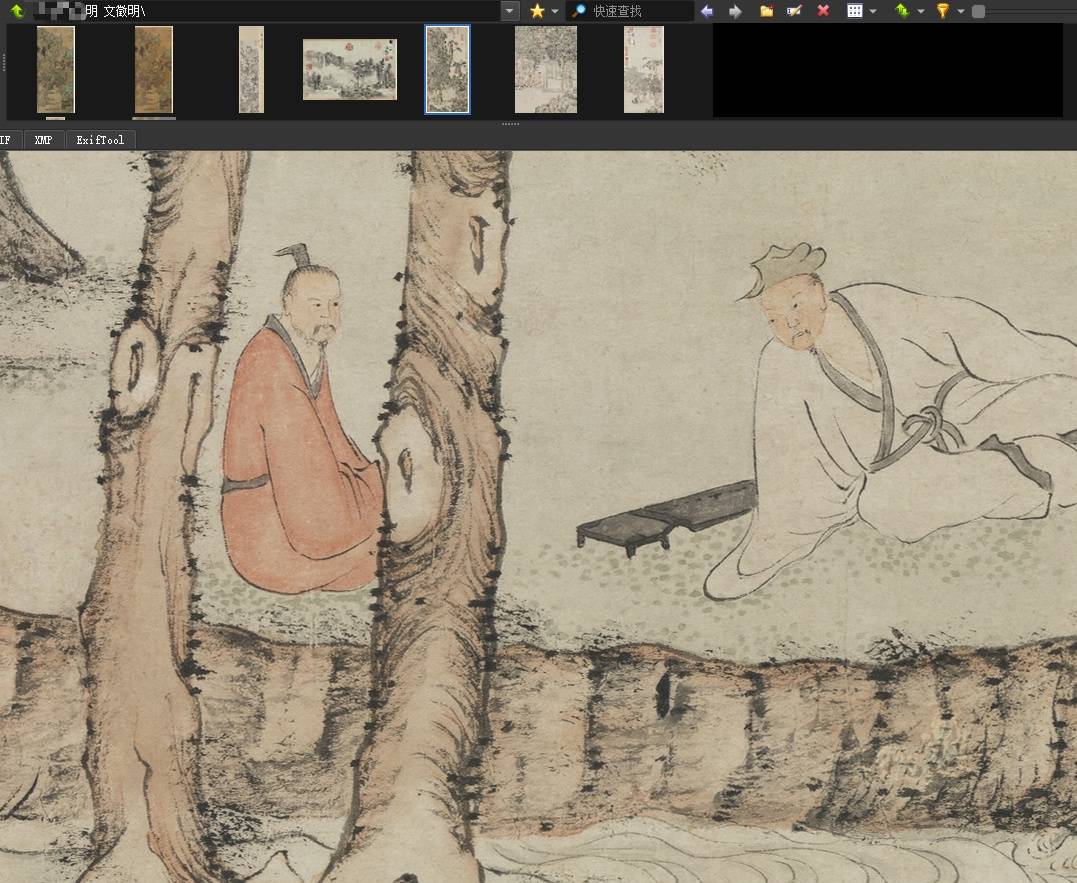Go back with the left arrow icon
1077x883 pixels.
[x=707, y=11]
